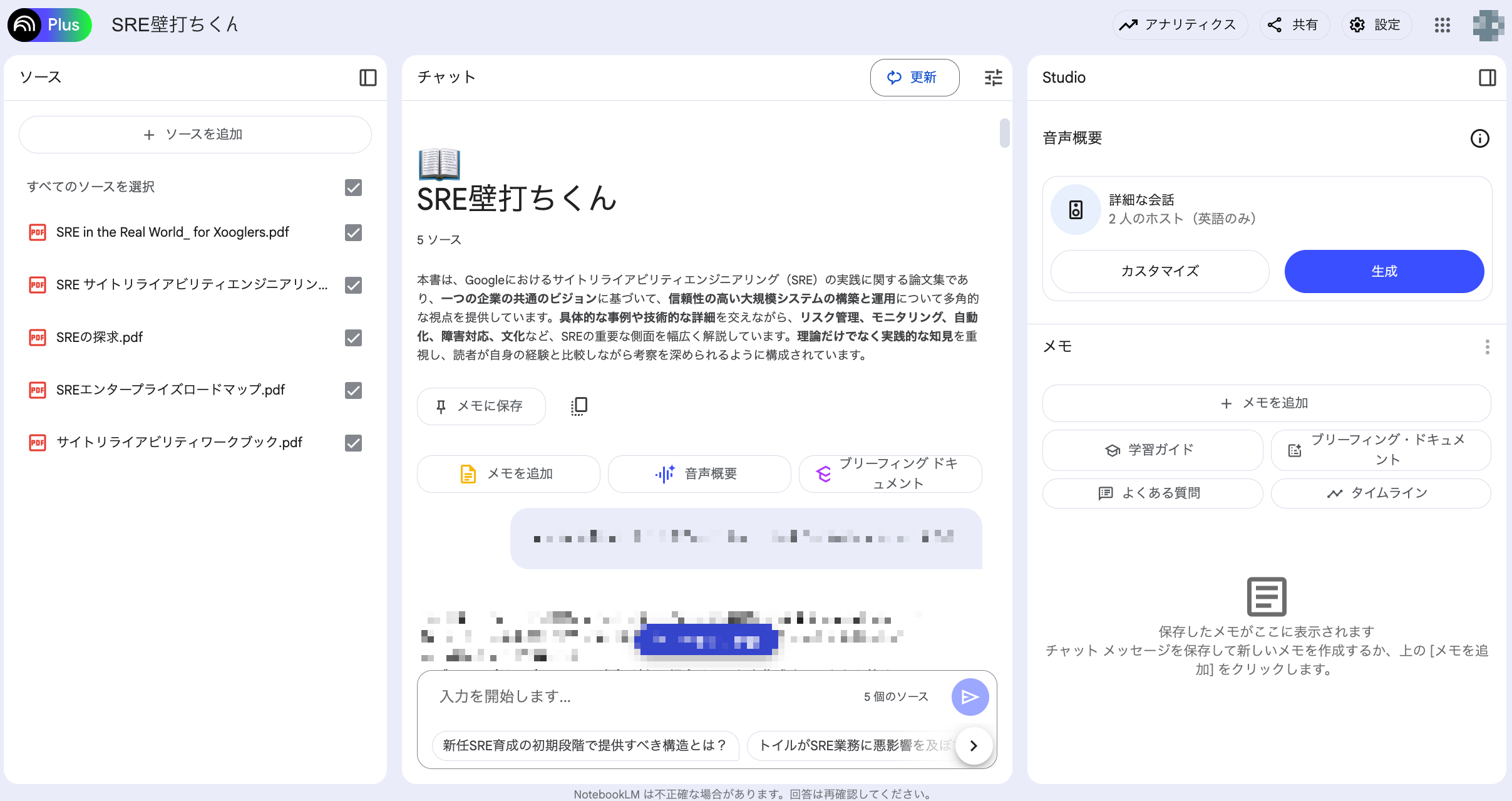Image resolution: width=1512 pixels, height=801 pixels.
Task: Click the open book notebook emoji
Action: point(439,164)
